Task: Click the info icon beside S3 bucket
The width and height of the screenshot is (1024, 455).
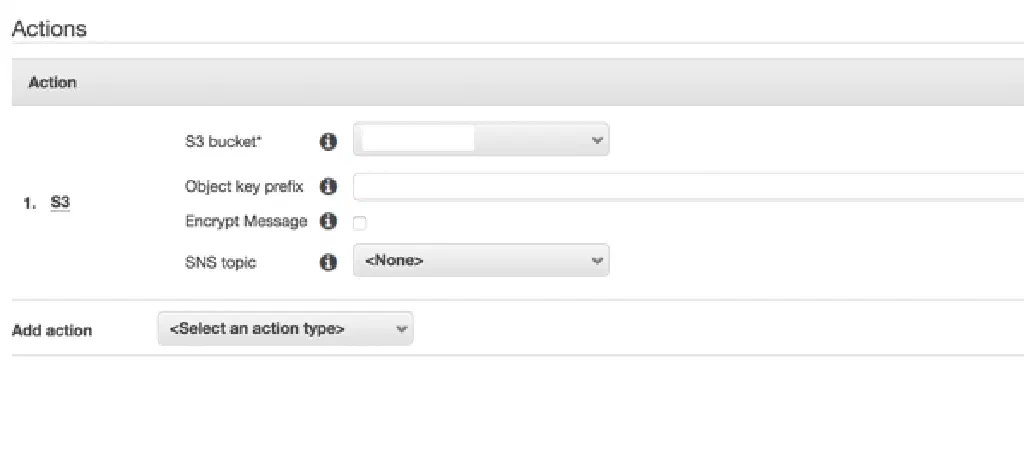Action: point(327,142)
